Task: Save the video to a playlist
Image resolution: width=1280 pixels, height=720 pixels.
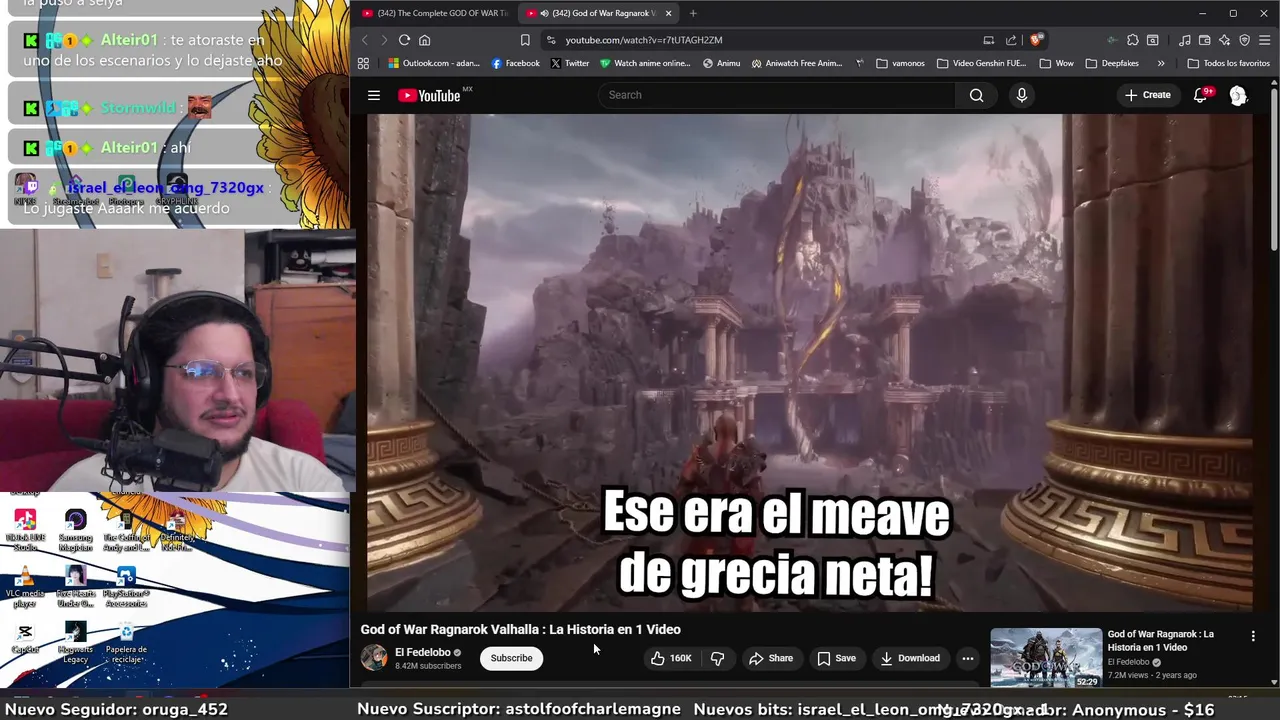Action: click(x=836, y=658)
